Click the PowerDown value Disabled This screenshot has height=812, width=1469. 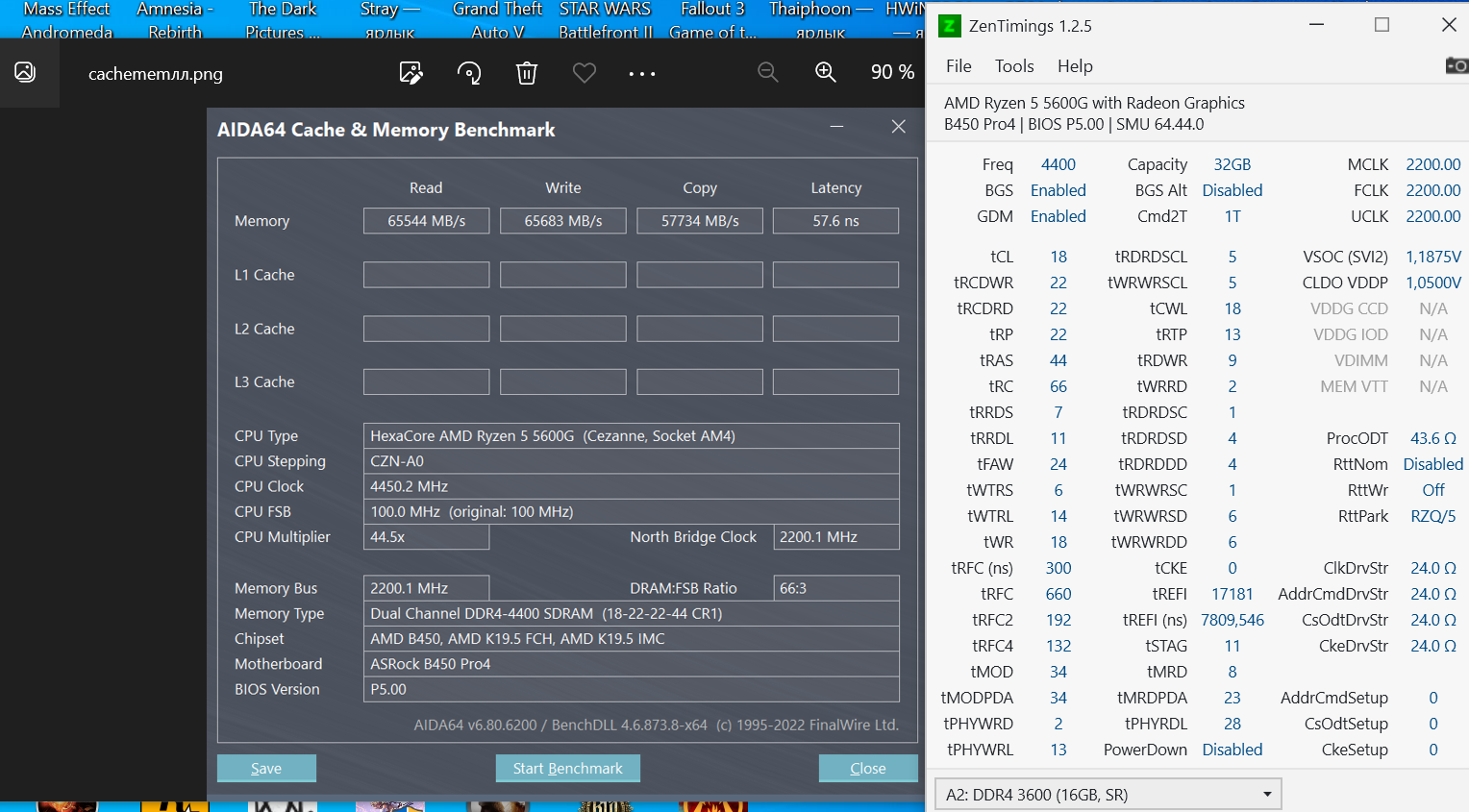(x=1232, y=750)
